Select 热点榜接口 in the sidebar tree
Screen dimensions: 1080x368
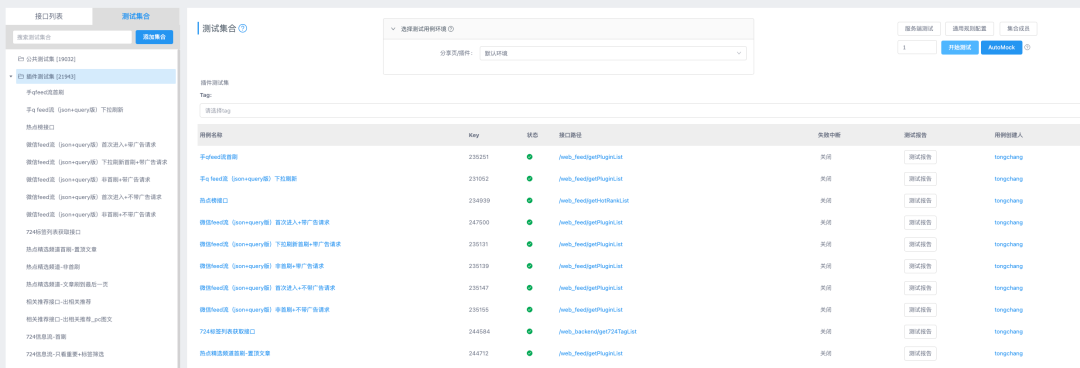(x=40, y=127)
